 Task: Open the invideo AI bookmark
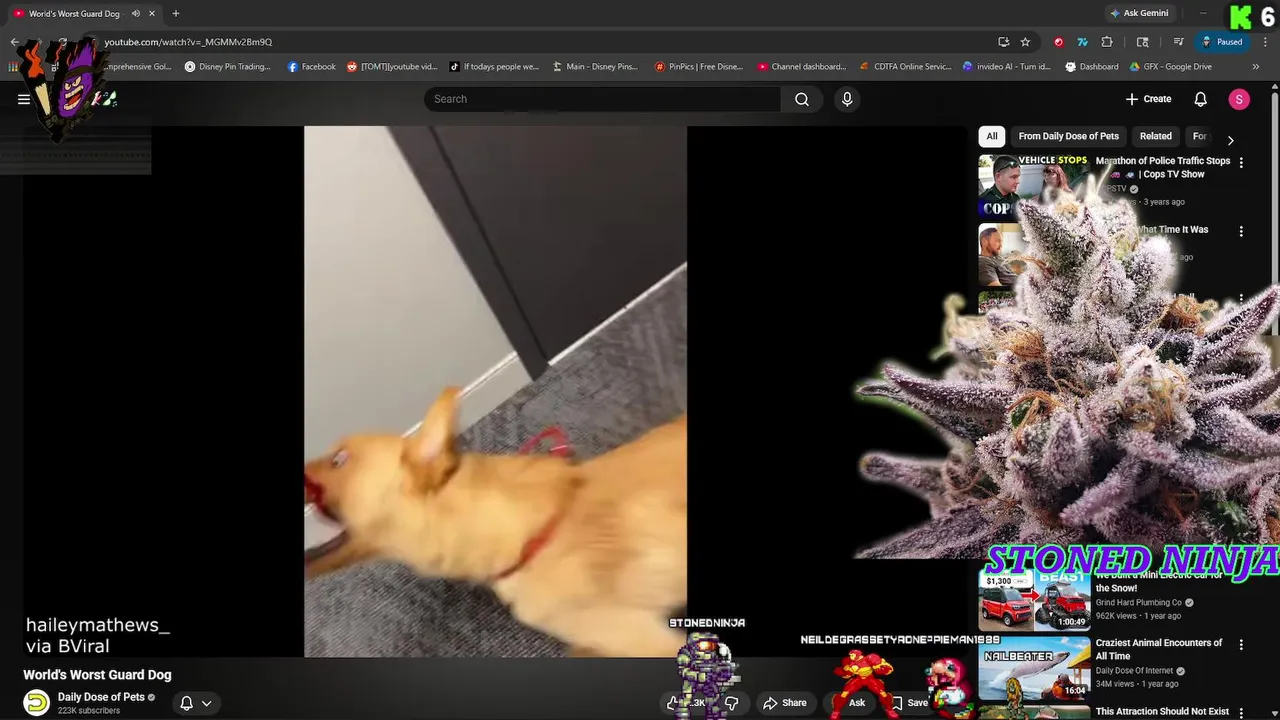[x=1006, y=67]
